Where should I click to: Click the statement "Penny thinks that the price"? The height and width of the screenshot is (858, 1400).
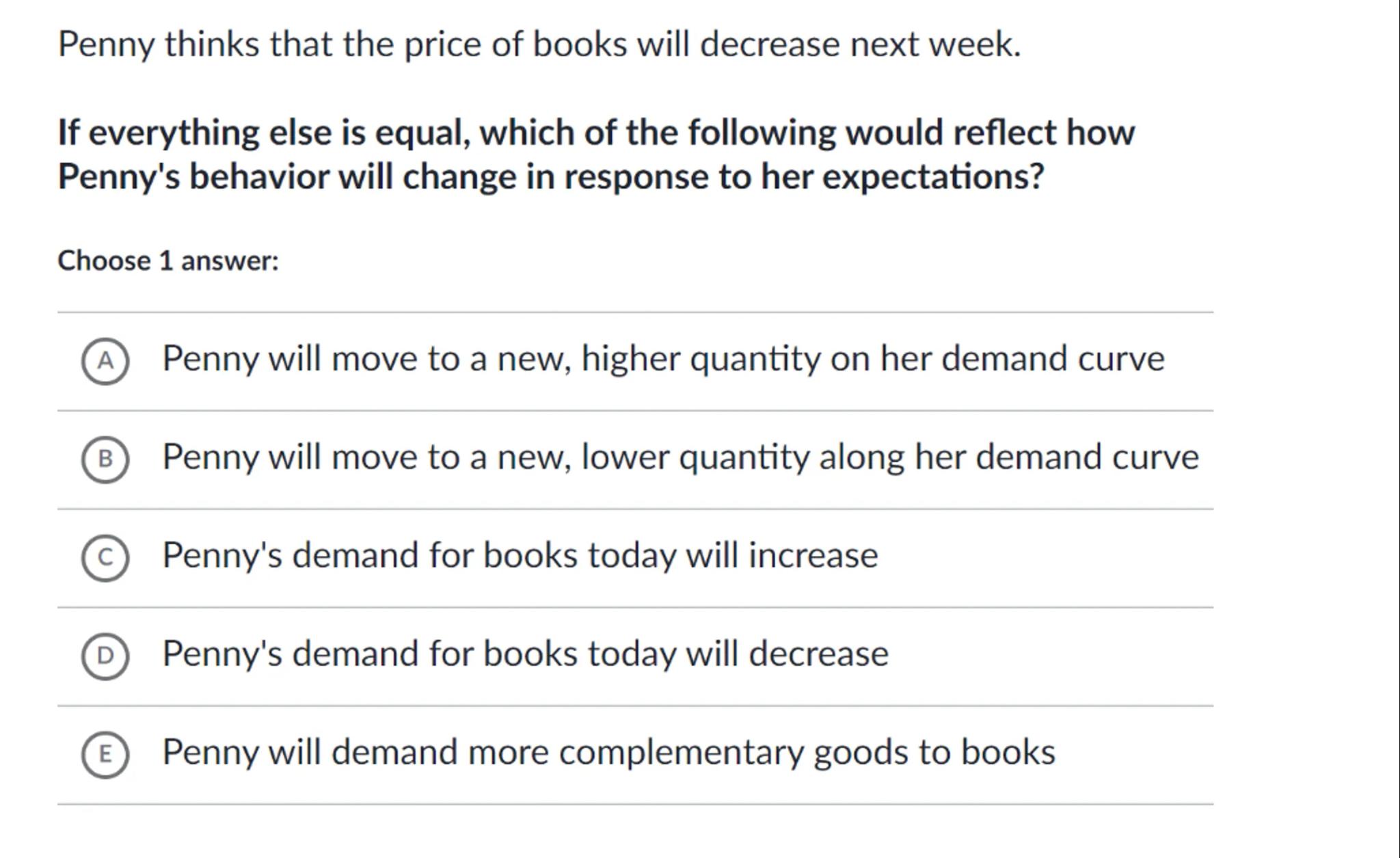click(x=539, y=44)
